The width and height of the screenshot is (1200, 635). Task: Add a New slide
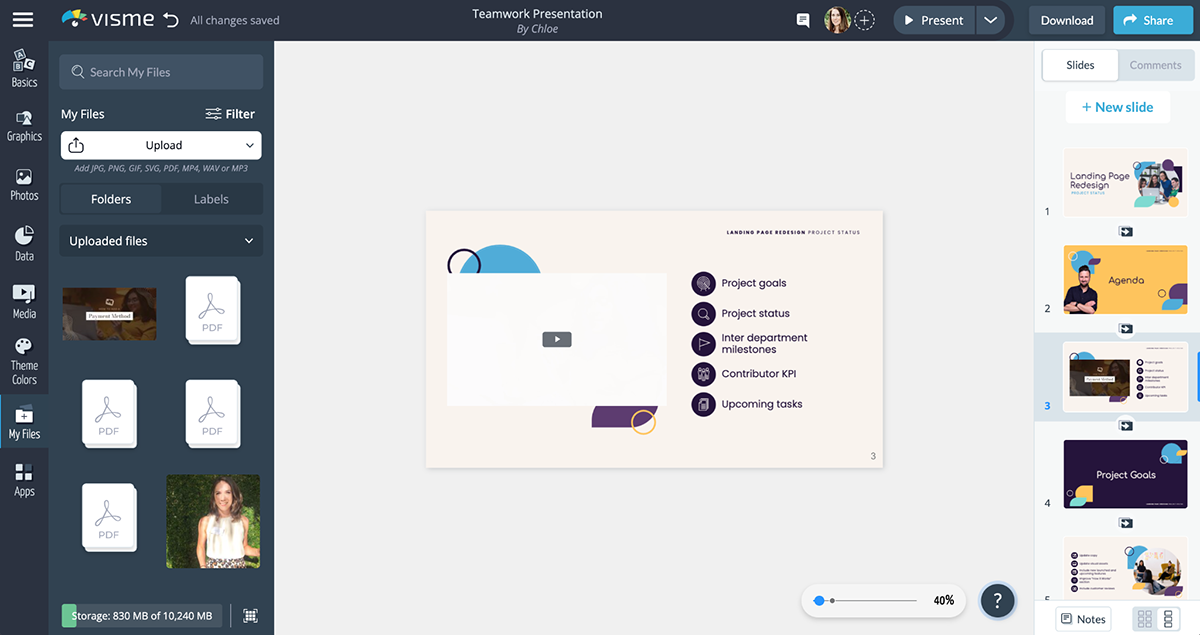pos(1116,107)
